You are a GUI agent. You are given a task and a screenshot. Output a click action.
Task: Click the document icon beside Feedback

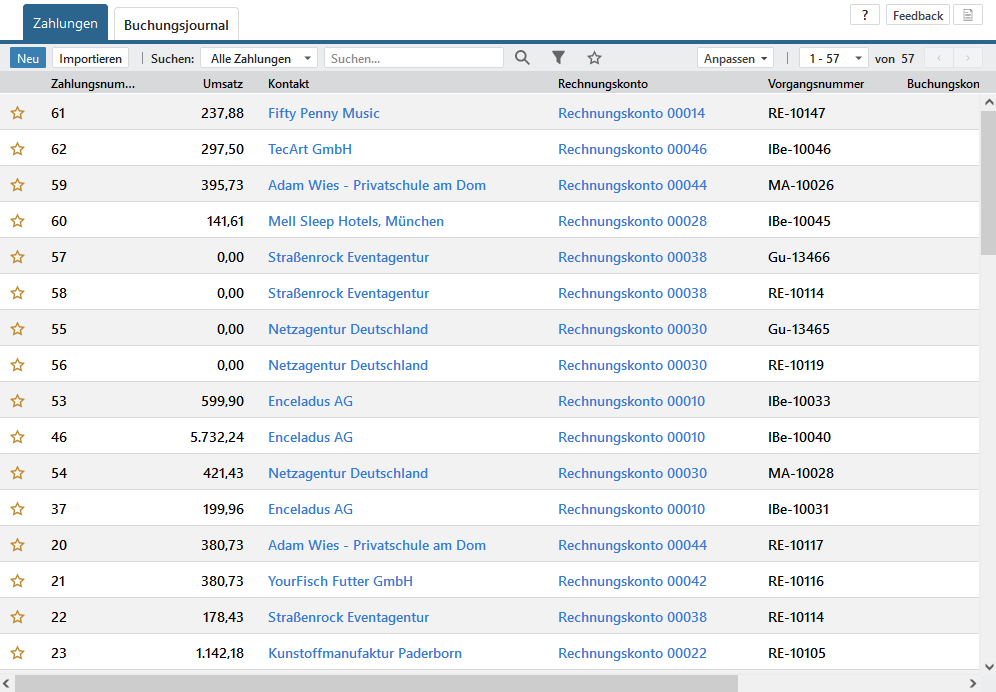967,15
